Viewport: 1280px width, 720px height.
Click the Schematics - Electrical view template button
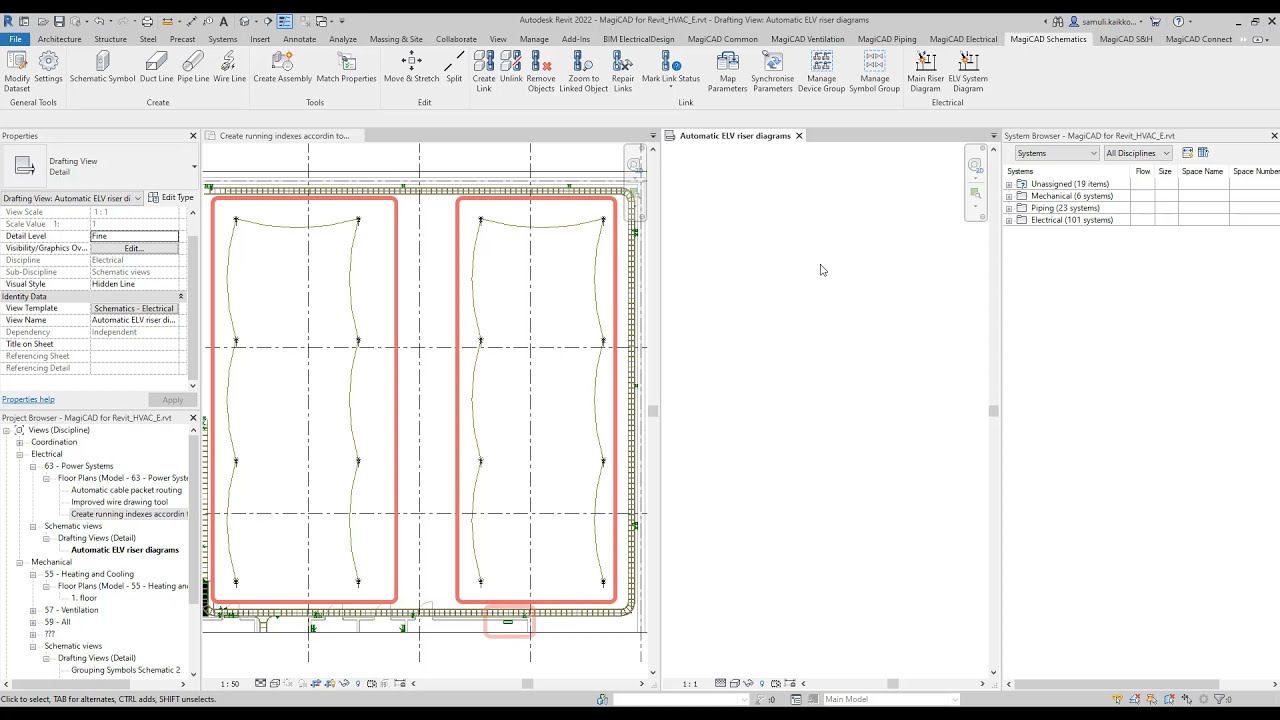click(134, 308)
